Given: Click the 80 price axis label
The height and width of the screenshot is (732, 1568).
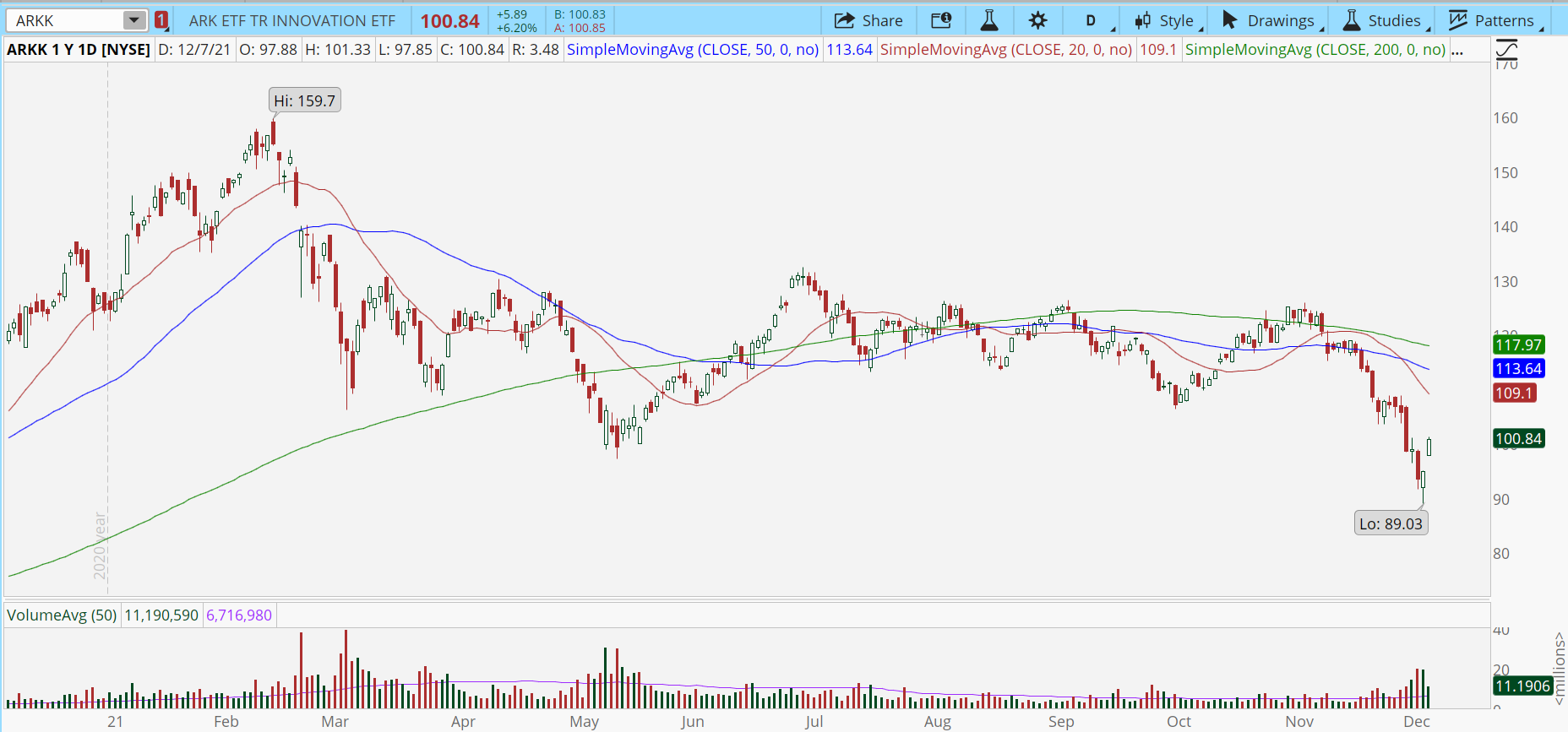Looking at the screenshot, I should pyautogui.click(x=1501, y=554).
